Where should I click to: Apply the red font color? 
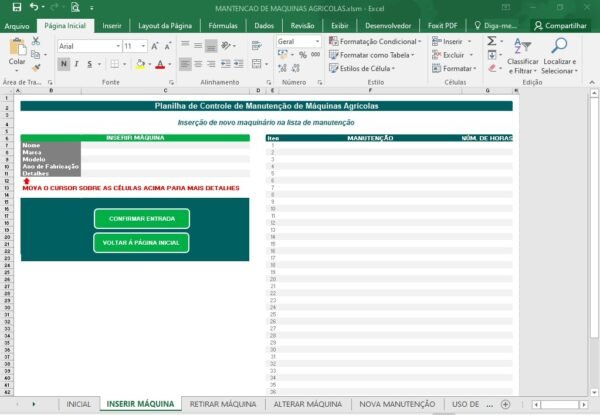[160, 64]
